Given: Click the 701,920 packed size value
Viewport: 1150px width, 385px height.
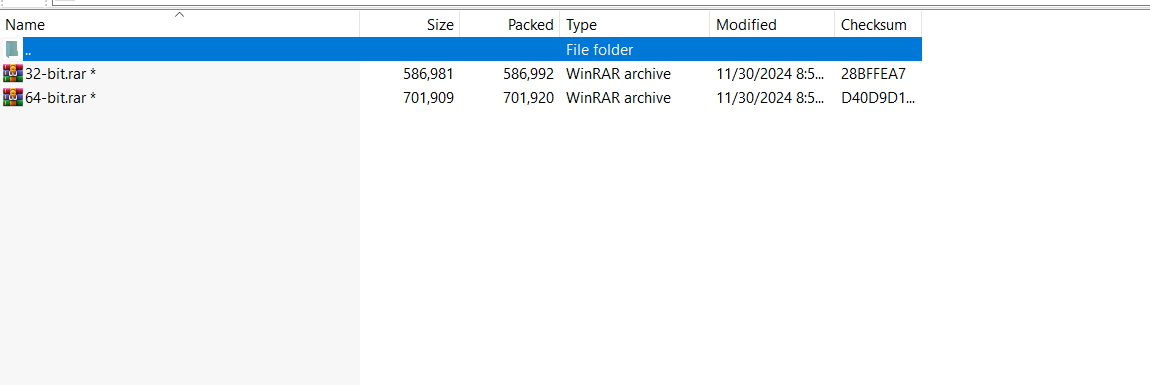Looking at the screenshot, I should [x=528, y=98].
